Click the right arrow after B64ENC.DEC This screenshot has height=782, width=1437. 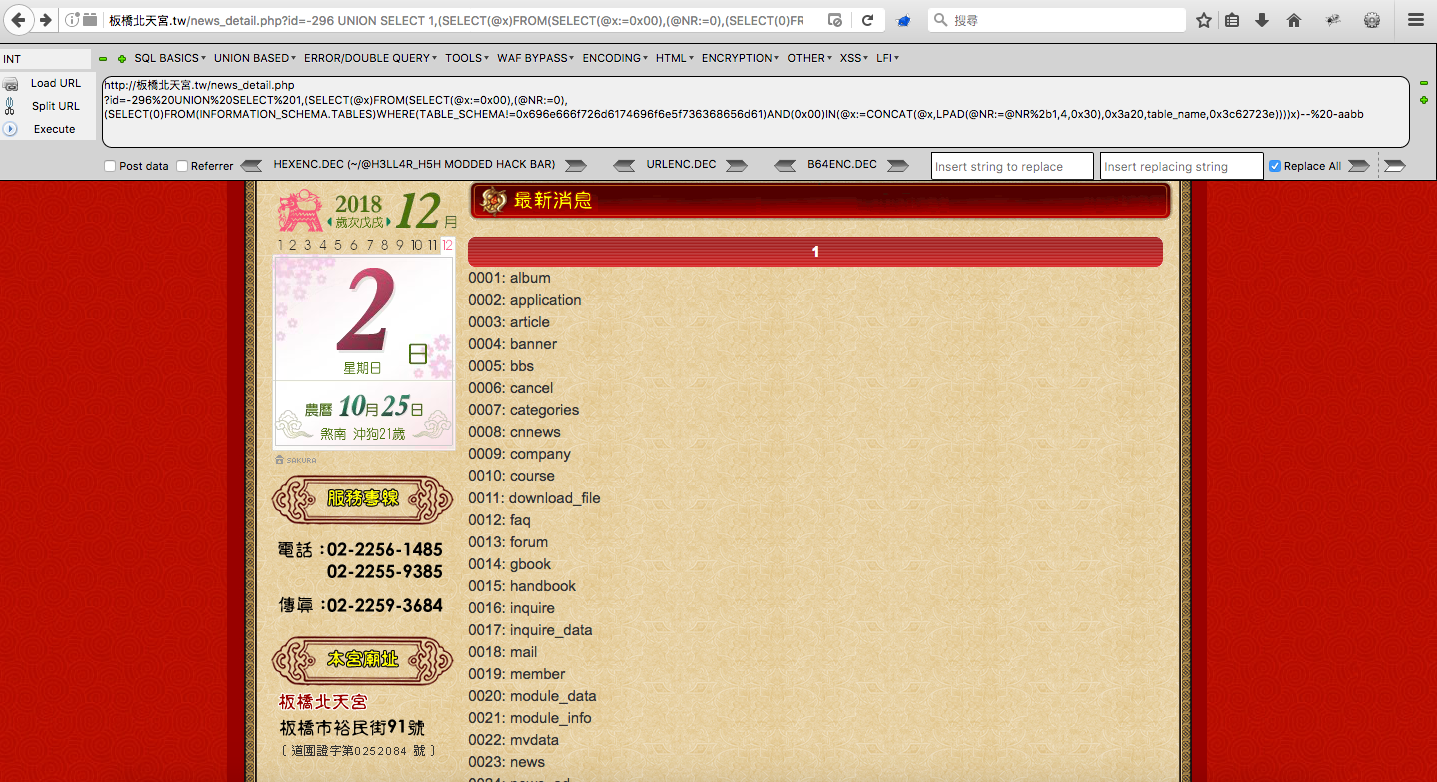898,165
